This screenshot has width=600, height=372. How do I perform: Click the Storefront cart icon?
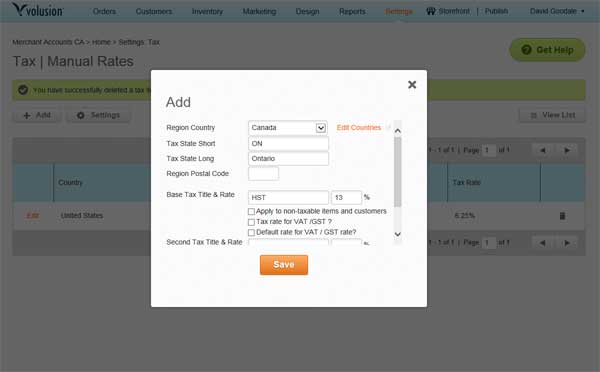(x=431, y=11)
